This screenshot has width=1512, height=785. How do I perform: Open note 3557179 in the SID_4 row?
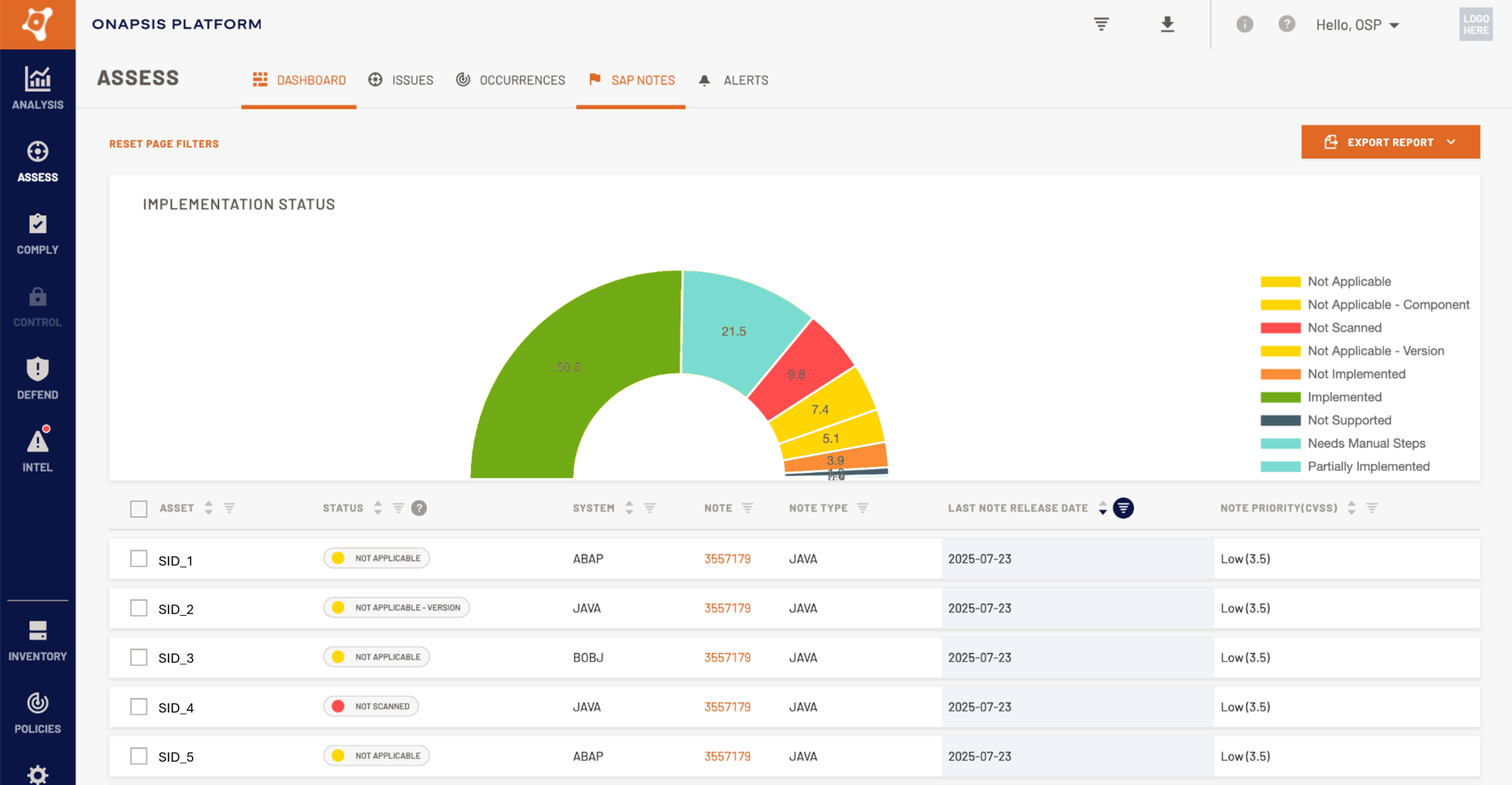tap(727, 707)
